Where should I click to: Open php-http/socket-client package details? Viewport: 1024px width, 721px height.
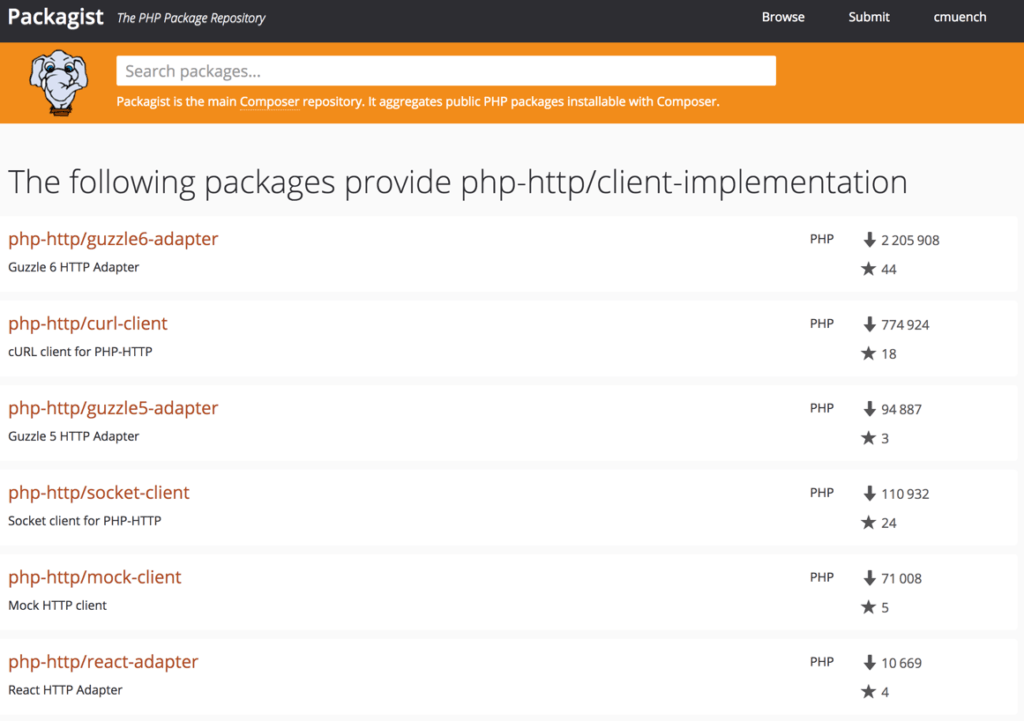pos(99,493)
